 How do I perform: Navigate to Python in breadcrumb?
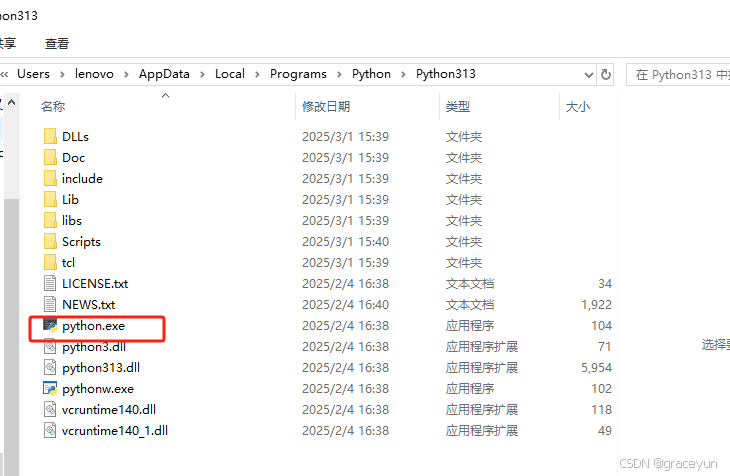click(x=371, y=74)
